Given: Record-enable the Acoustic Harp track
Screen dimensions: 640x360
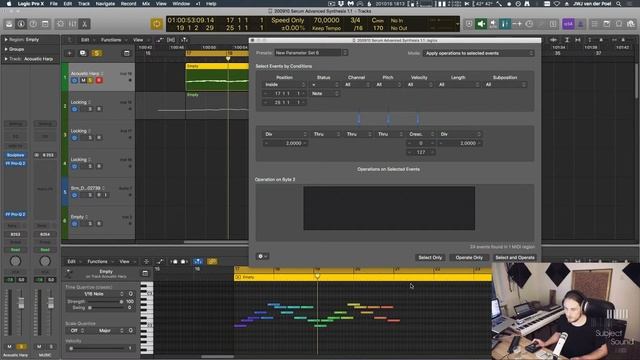Looking at the screenshot, I should tap(99, 80).
